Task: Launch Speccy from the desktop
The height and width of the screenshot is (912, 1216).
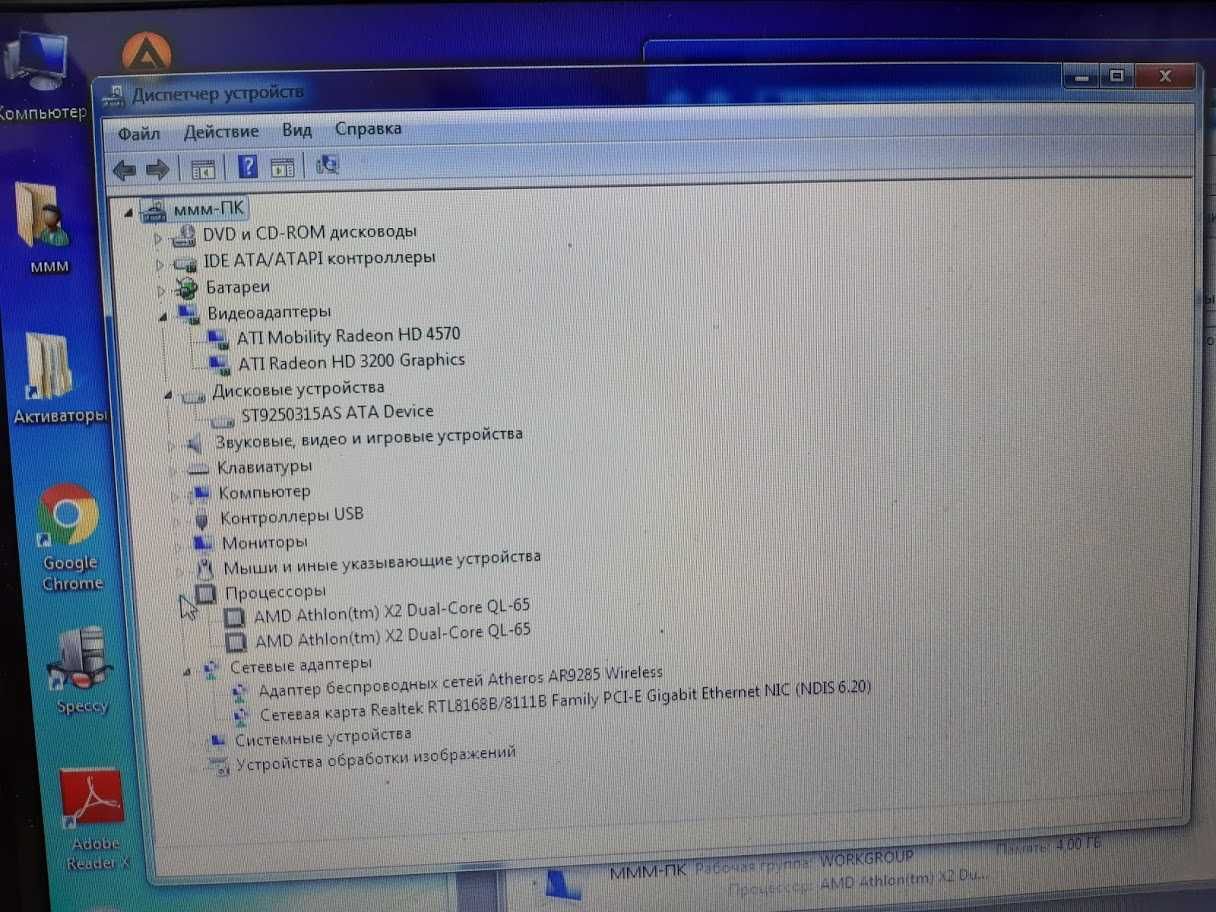Action: click(x=81, y=670)
